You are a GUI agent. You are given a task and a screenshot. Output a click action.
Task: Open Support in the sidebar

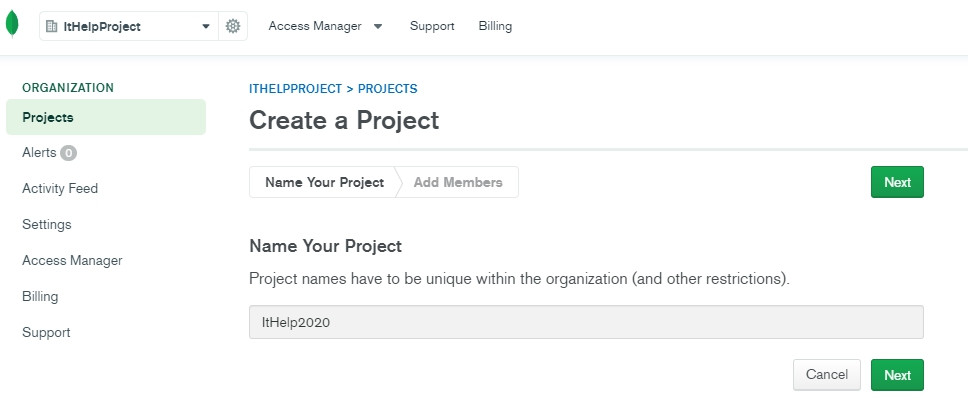pos(46,333)
